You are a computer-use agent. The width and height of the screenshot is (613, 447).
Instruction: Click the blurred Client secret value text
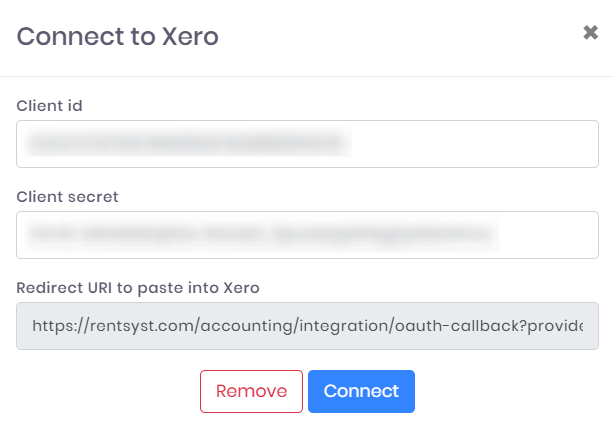(x=260, y=236)
